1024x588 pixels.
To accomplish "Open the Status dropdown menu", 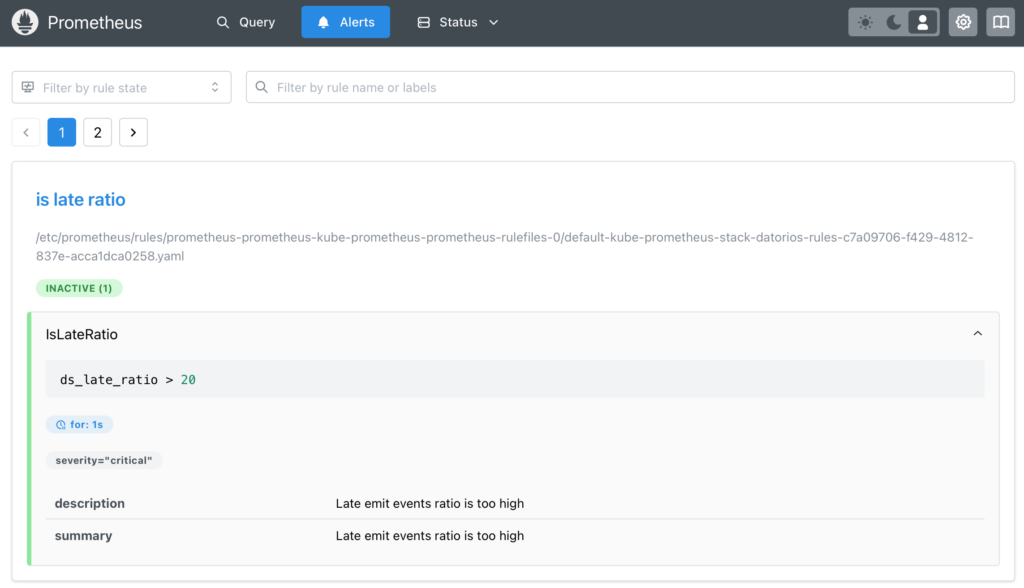I will [457, 22].
